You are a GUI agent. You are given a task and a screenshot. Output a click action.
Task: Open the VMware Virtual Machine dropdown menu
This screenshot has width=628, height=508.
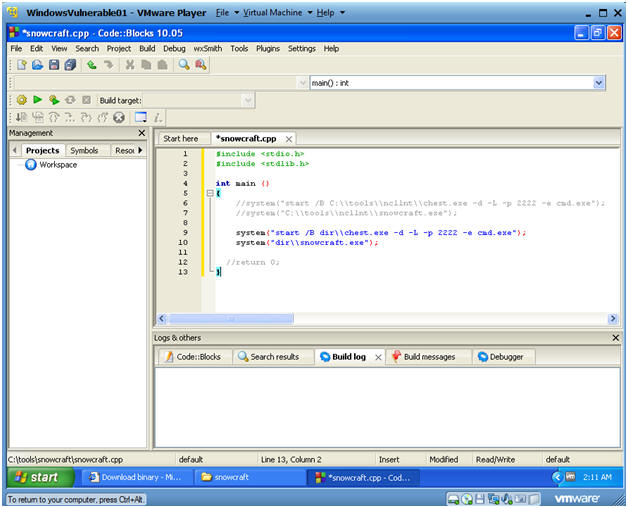point(278,13)
